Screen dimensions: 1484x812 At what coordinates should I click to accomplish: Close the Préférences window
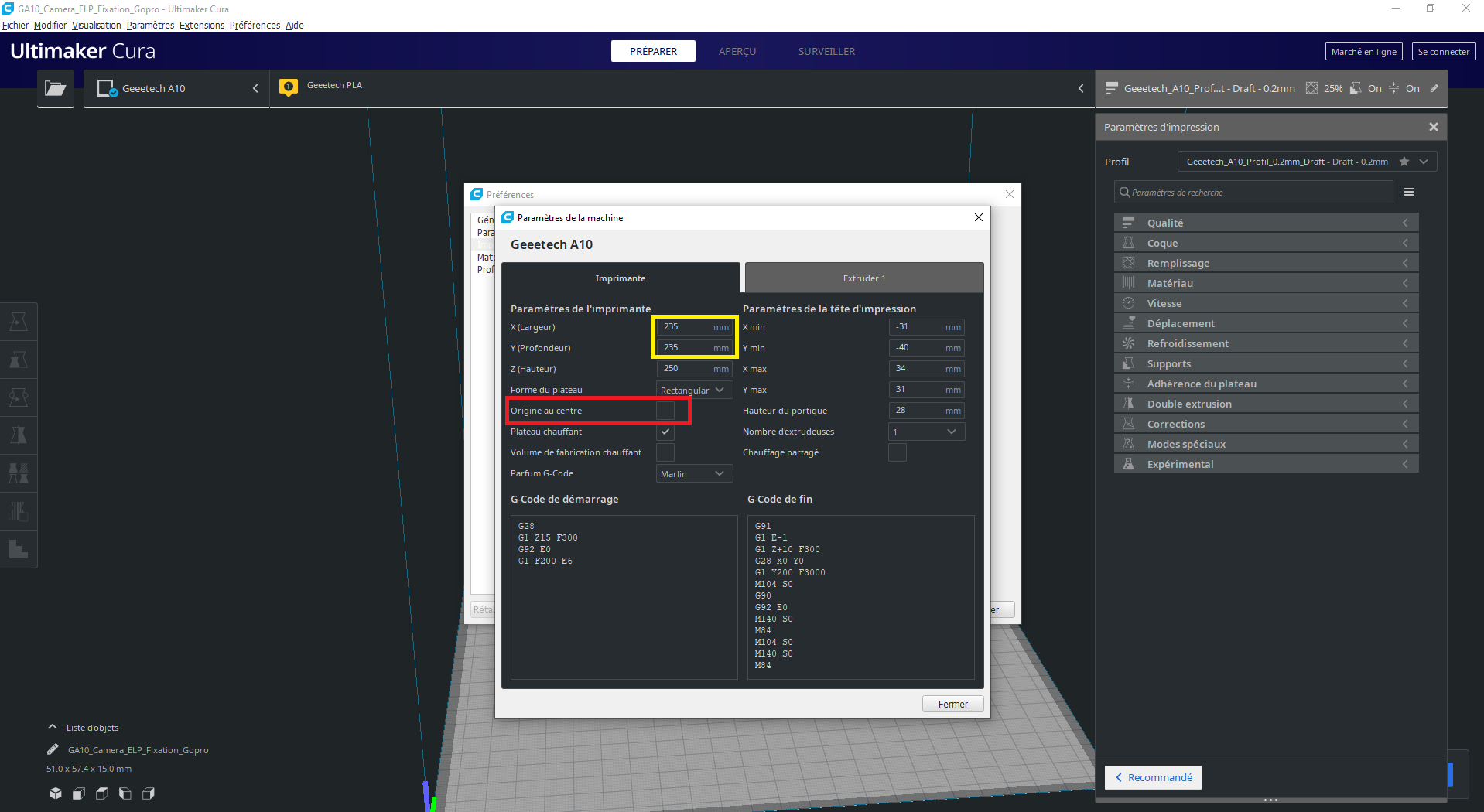click(1009, 194)
